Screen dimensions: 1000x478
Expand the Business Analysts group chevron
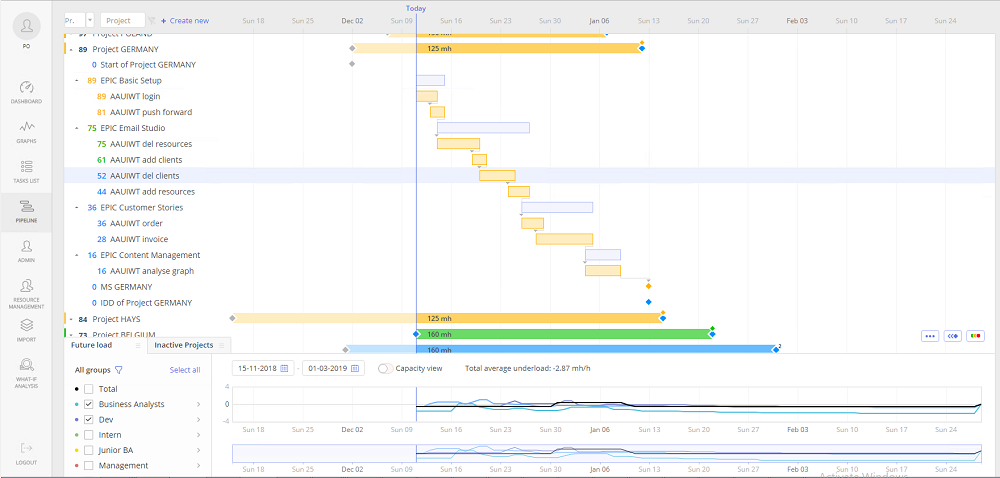click(198, 404)
